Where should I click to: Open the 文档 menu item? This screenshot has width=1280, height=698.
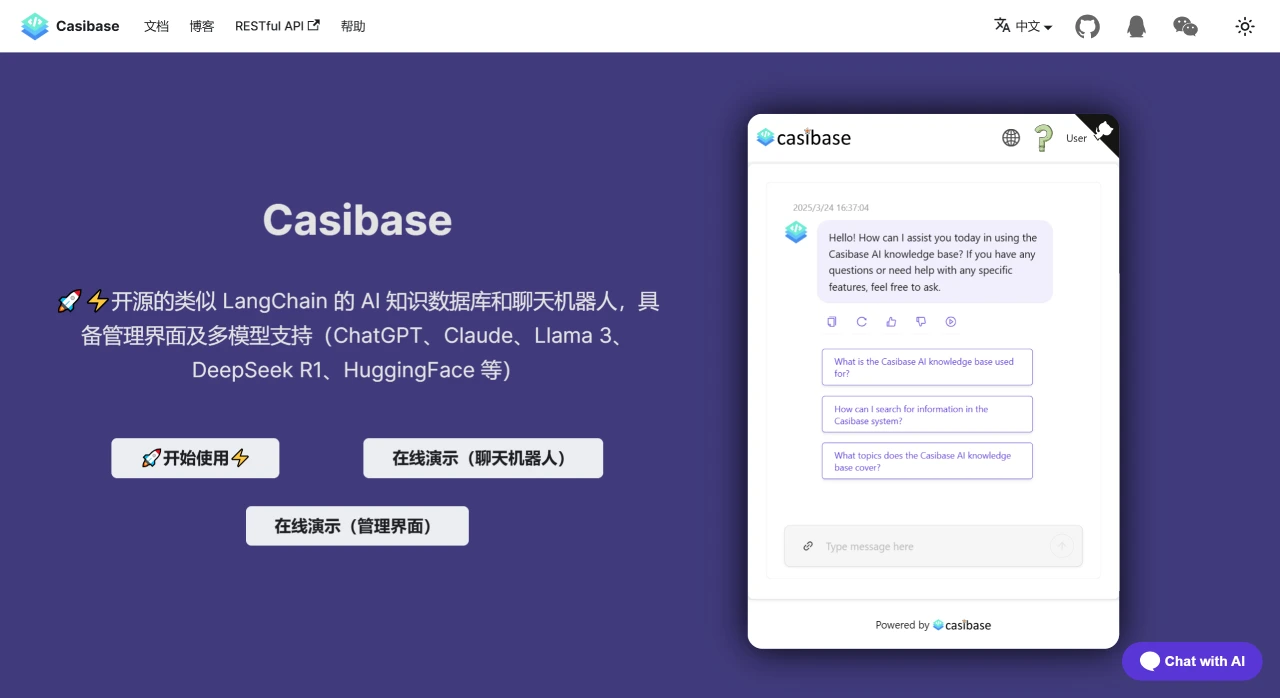[x=156, y=27]
